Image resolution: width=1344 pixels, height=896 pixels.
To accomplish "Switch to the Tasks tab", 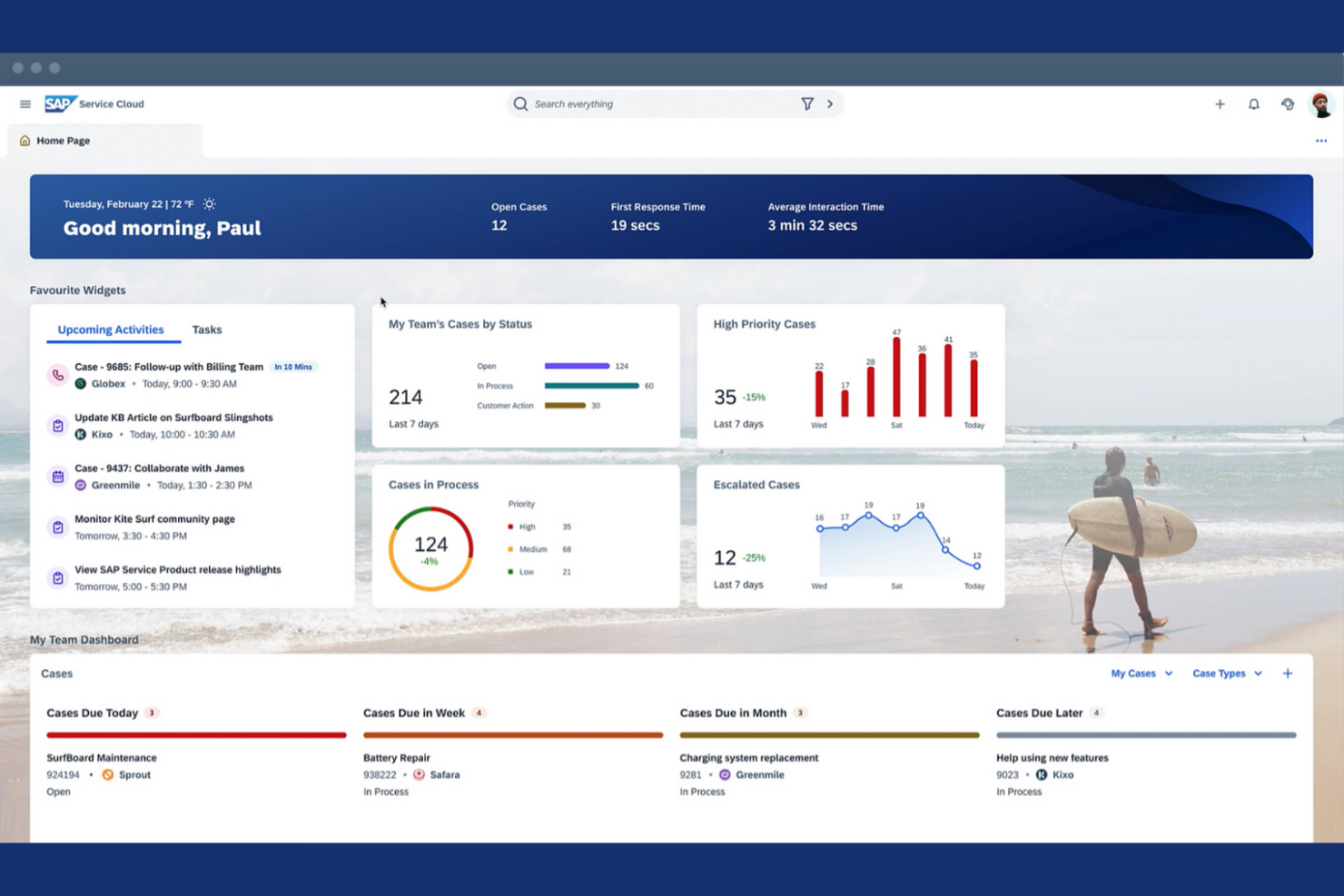I will tap(206, 330).
